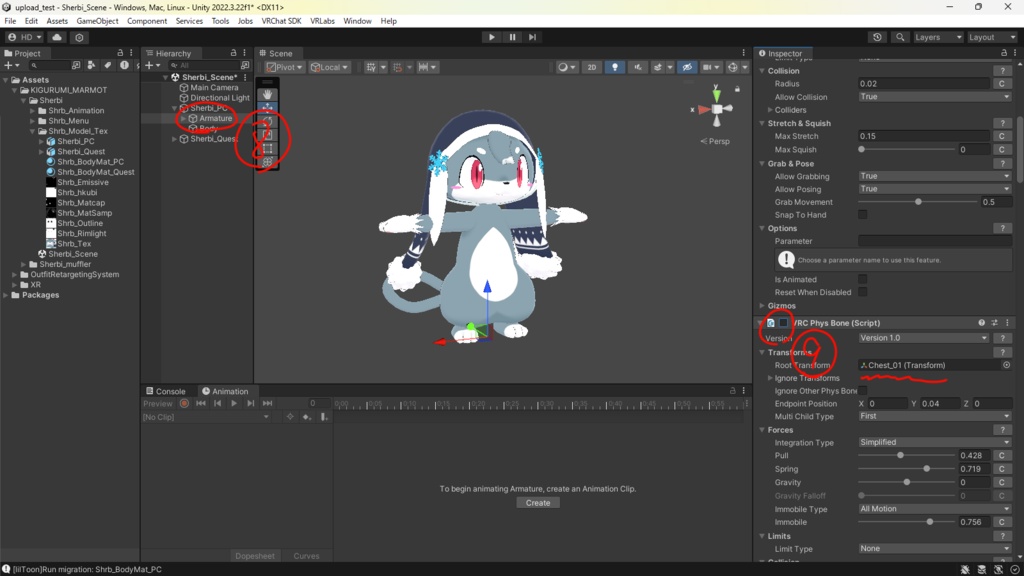Screen dimensions: 1024x576
Task: Open Unity cloud services icon
Action: coord(57,37)
